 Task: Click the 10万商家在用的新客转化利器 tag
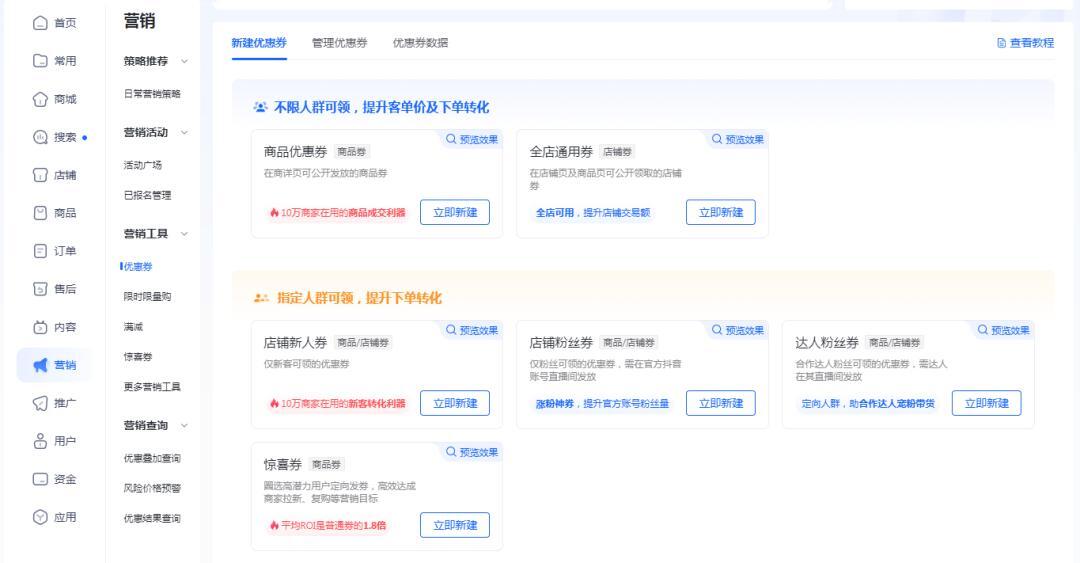click(x=338, y=404)
